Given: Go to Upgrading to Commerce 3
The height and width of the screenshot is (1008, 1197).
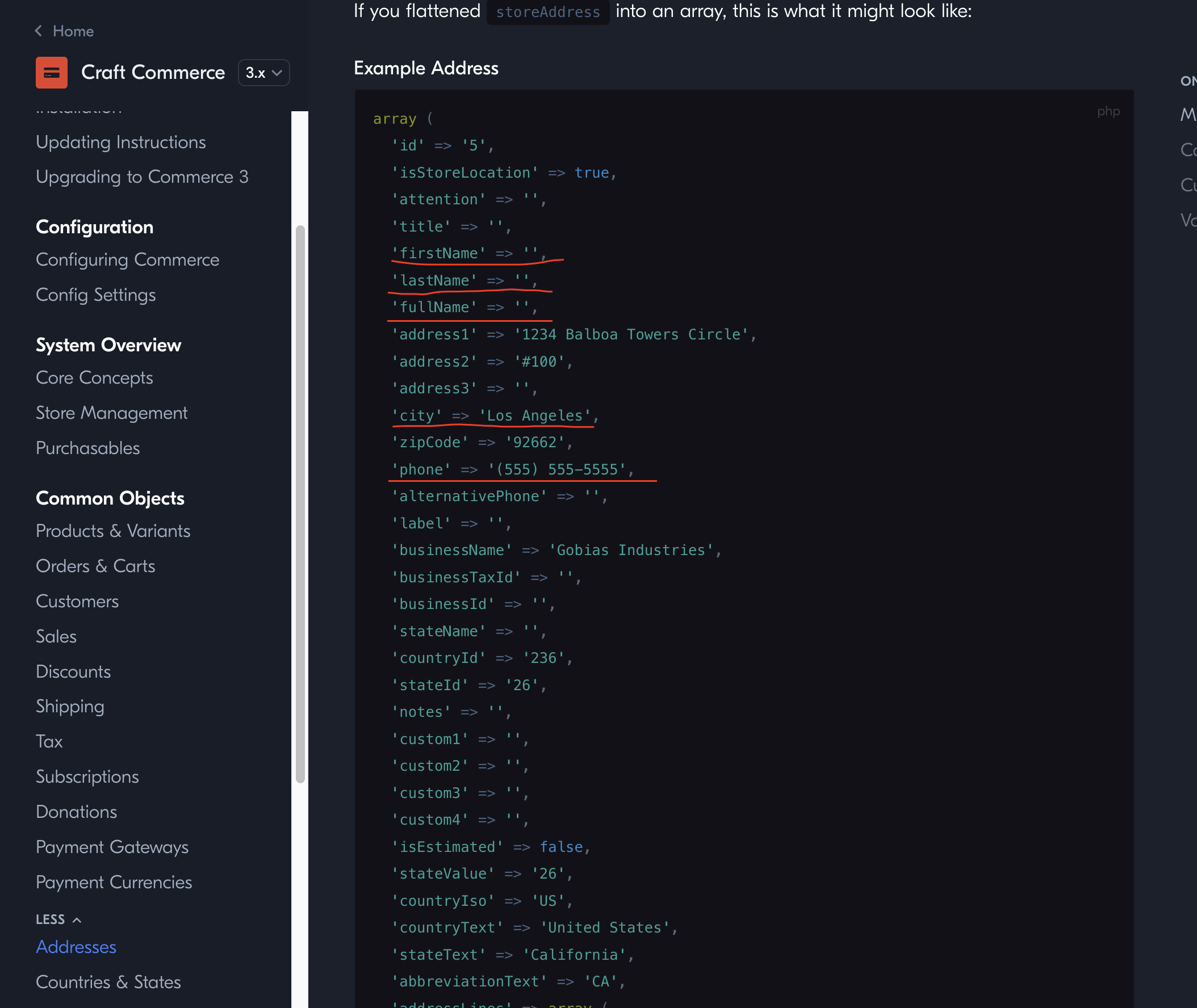Looking at the screenshot, I should [x=142, y=177].
